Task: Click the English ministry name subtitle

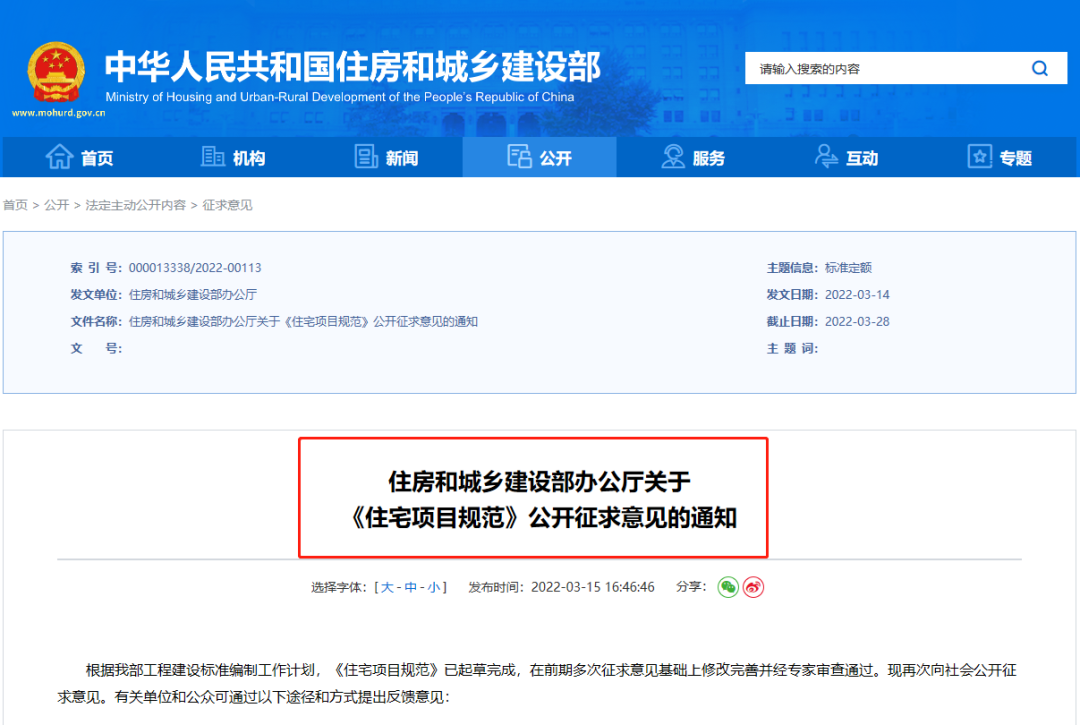Action: (x=340, y=97)
